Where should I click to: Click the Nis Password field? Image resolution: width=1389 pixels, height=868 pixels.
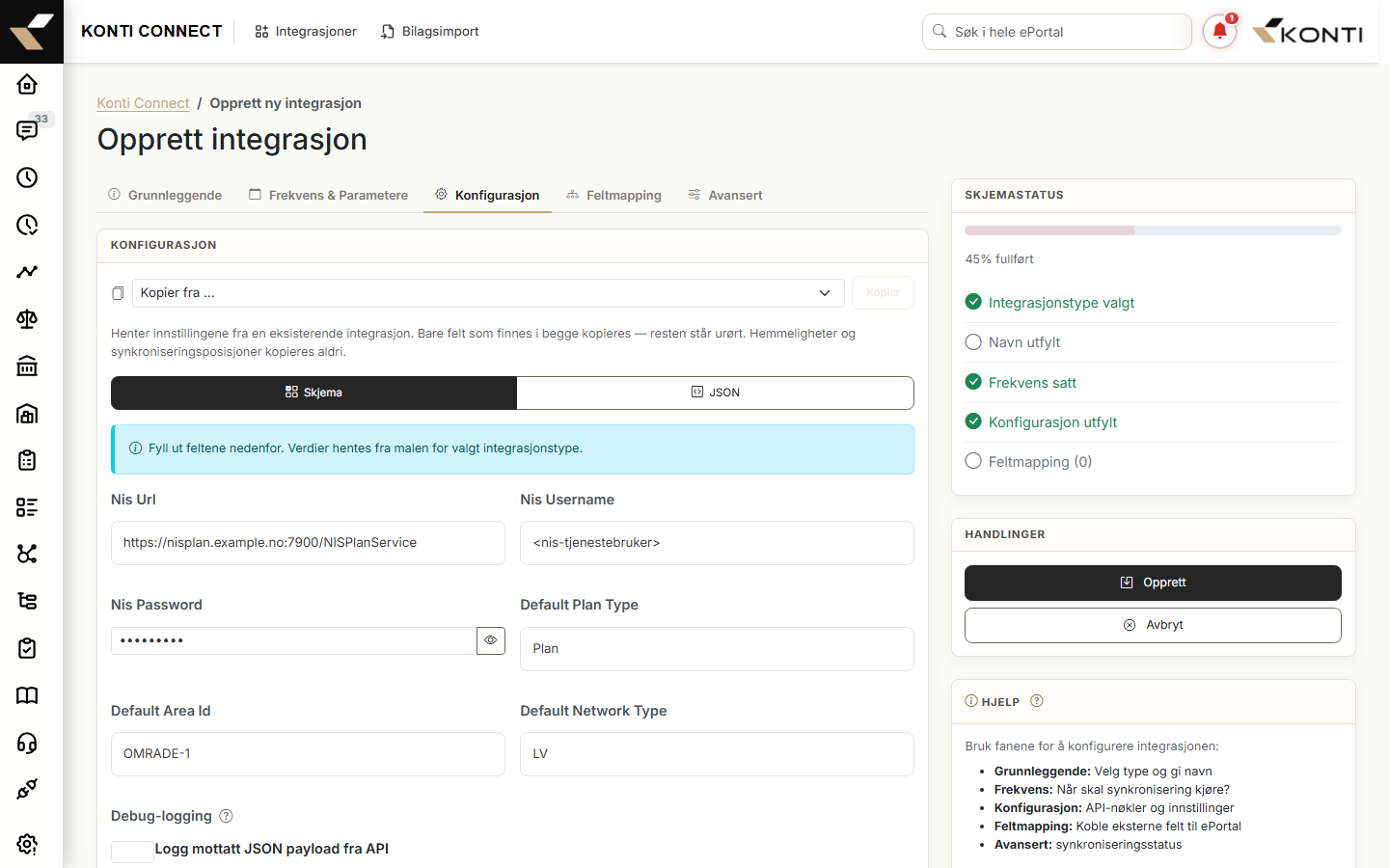tap(293, 640)
